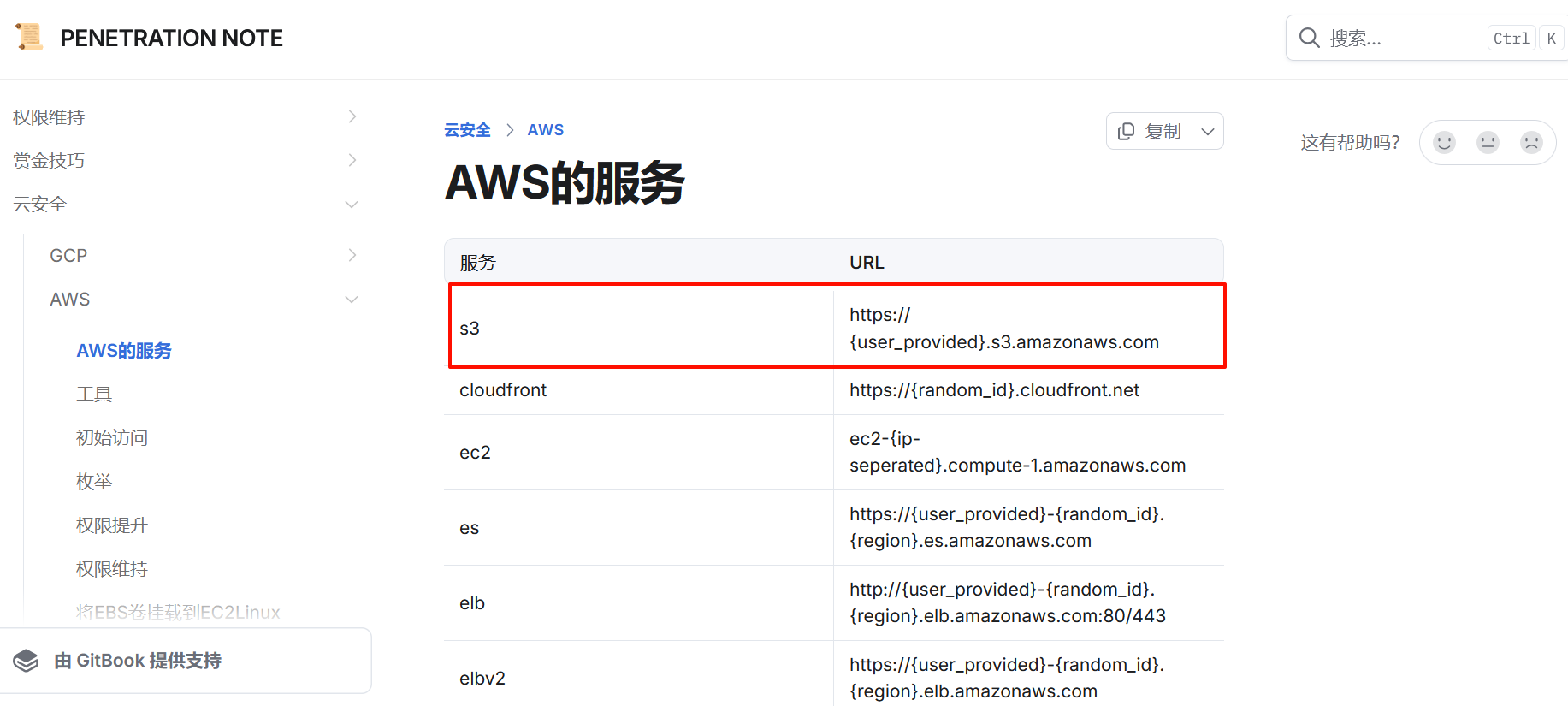Viewport: 1568px width, 706px height.
Task: Click the elb.amazonaws.com:80/443 URL cell
Action: [1029, 602]
